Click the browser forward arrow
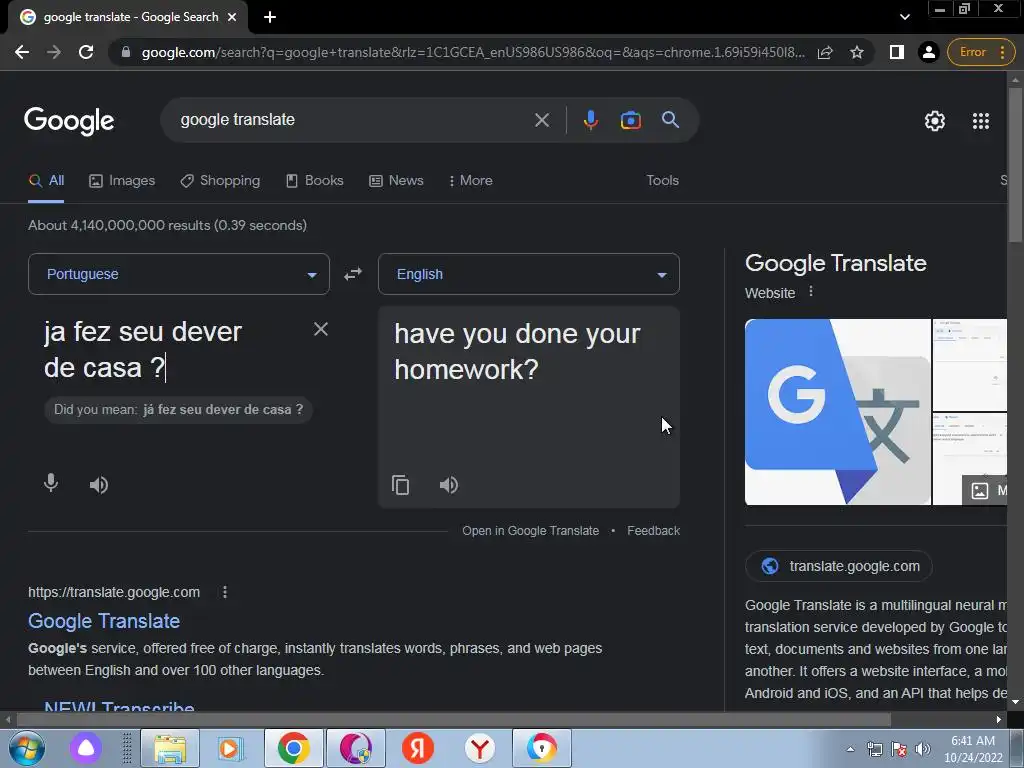This screenshot has height=768, width=1024. (54, 52)
